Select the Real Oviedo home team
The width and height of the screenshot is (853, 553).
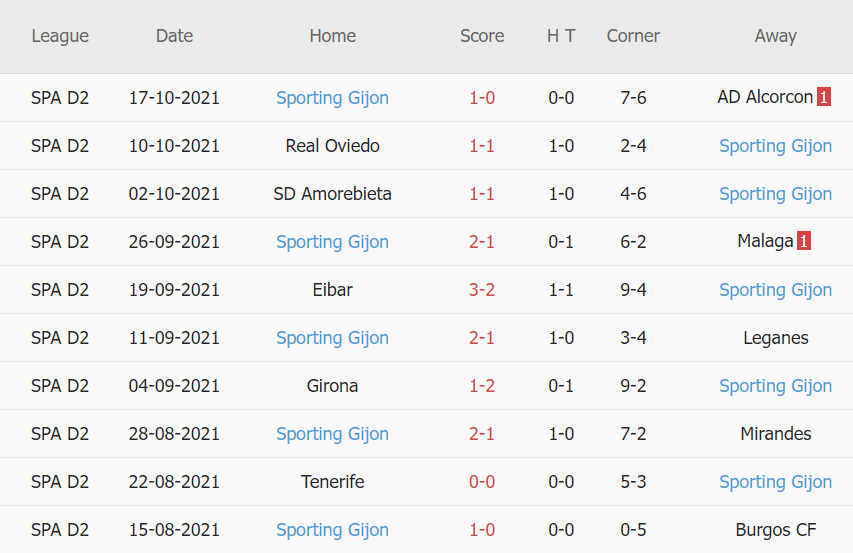coord(332,146)
